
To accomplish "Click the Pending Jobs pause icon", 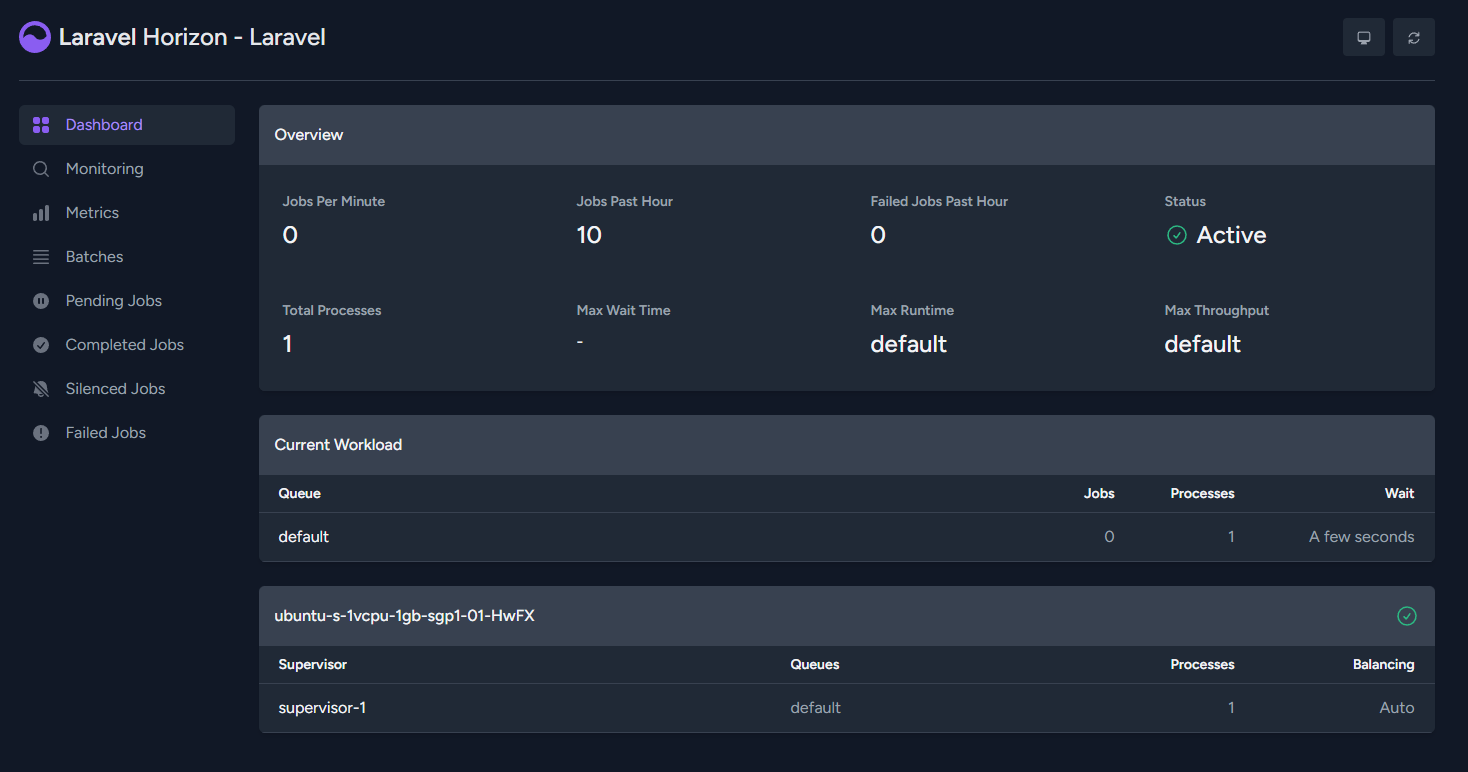I will 41,301.
